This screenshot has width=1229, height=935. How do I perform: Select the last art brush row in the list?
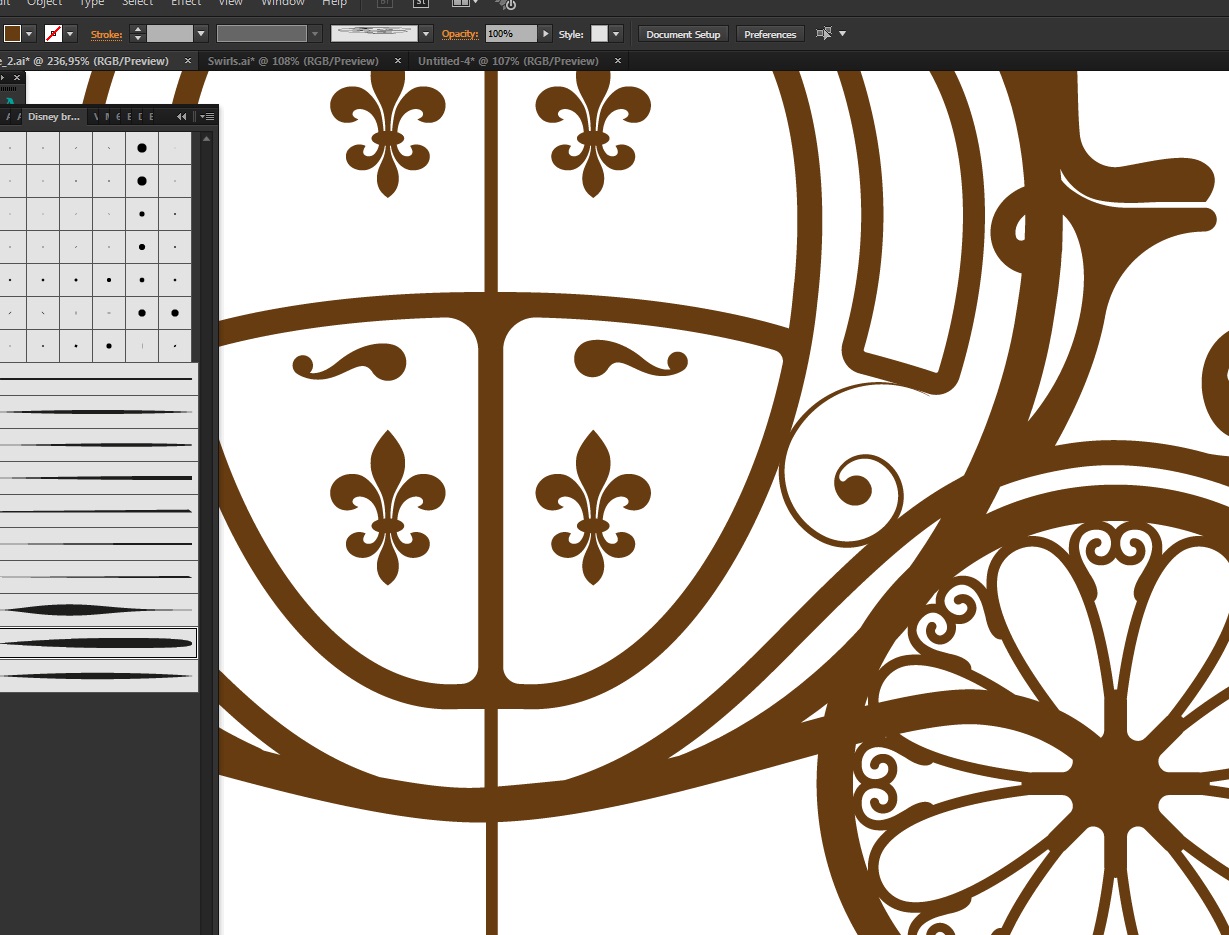[x=98, y=676]
